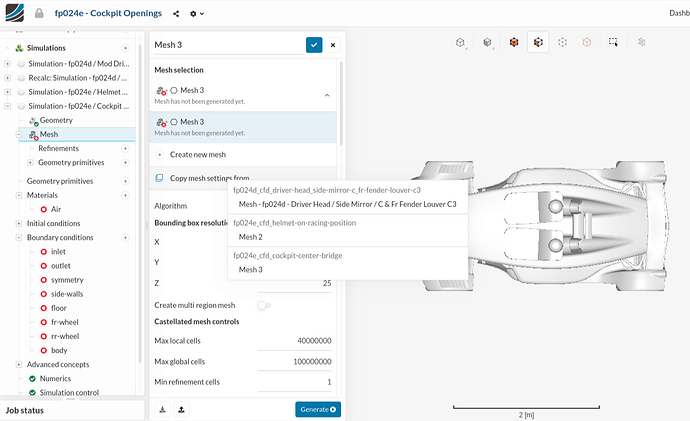Collapse the mesh selection dropdown chevron
The image size is (690, 421).
(327, 95)
